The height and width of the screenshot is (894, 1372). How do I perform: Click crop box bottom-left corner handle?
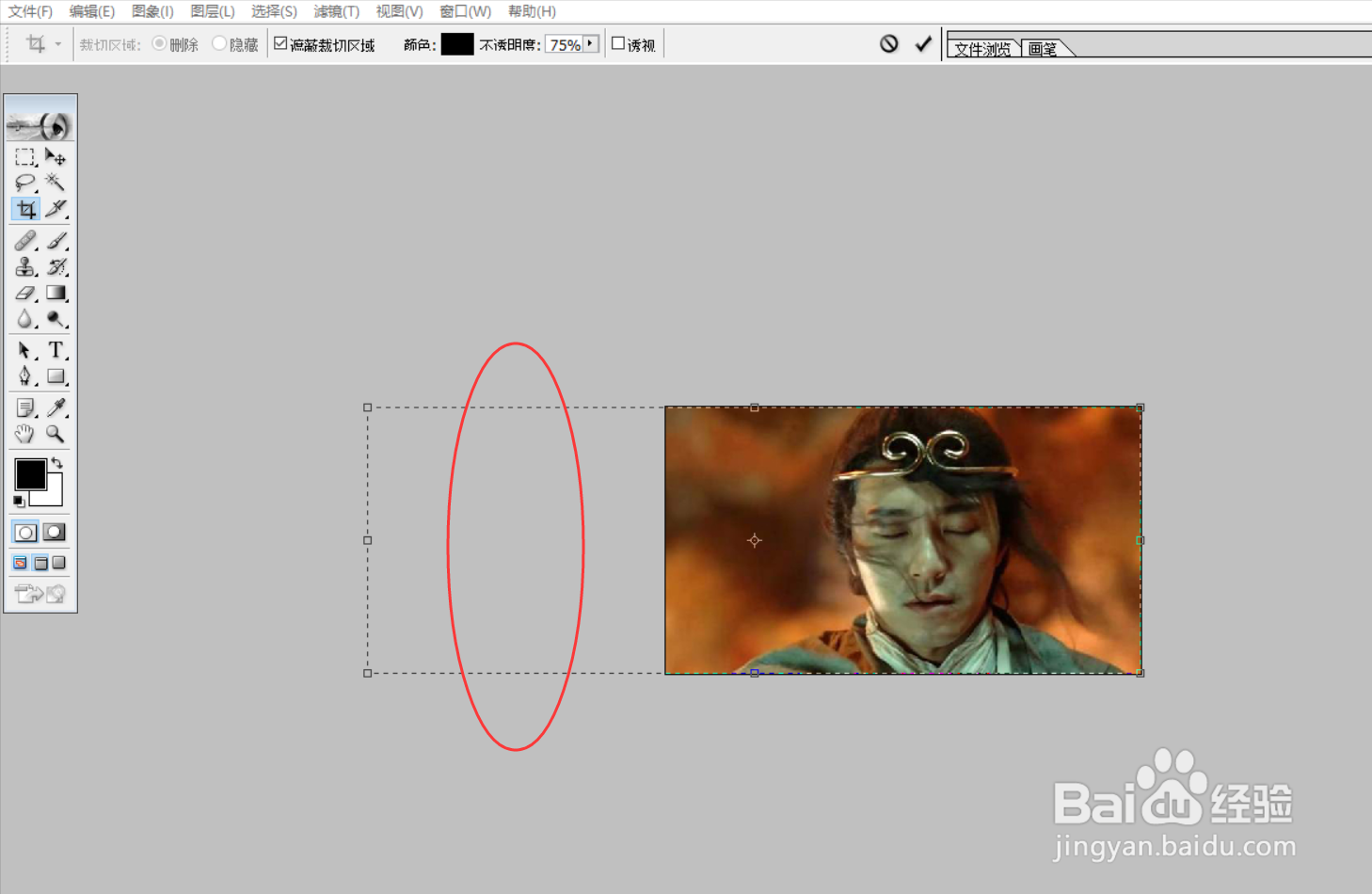[x=368, y=673]
